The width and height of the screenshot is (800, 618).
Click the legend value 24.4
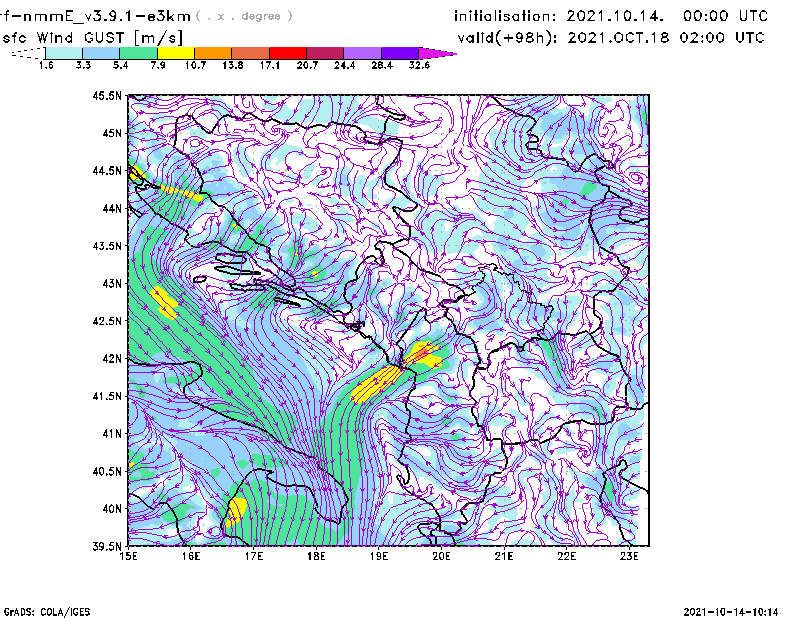344,65
